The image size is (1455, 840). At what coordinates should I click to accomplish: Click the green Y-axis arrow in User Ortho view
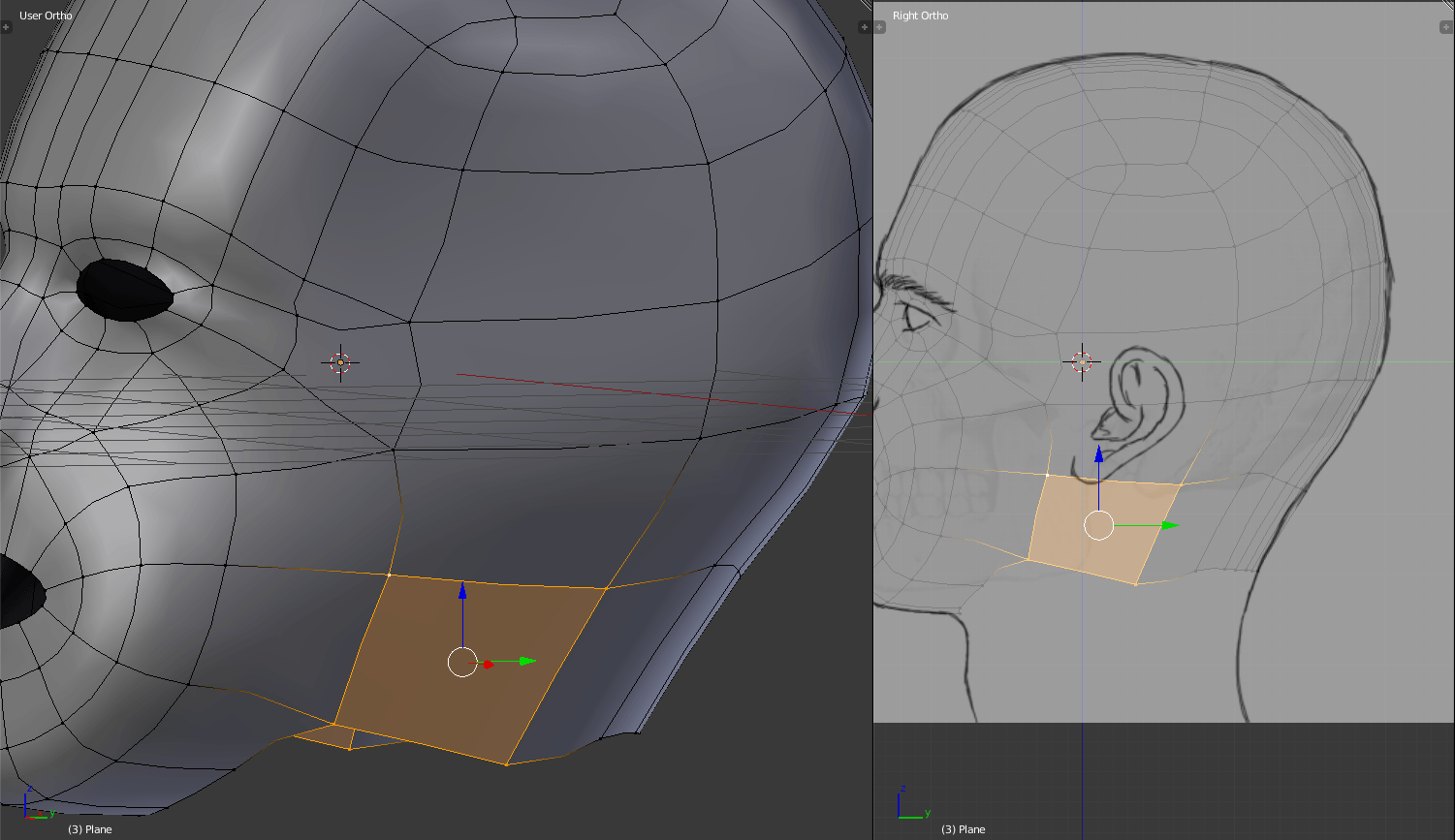click(526, 661)
